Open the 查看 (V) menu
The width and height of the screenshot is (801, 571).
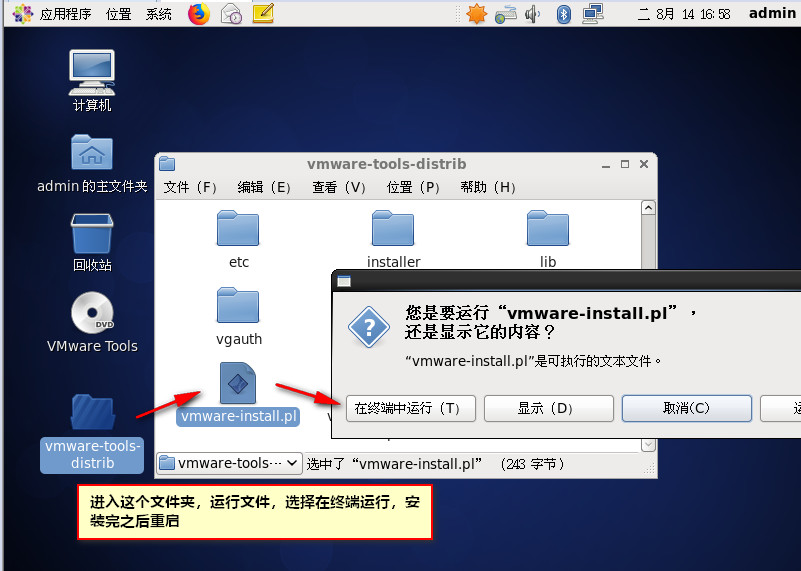coord(339,187)
